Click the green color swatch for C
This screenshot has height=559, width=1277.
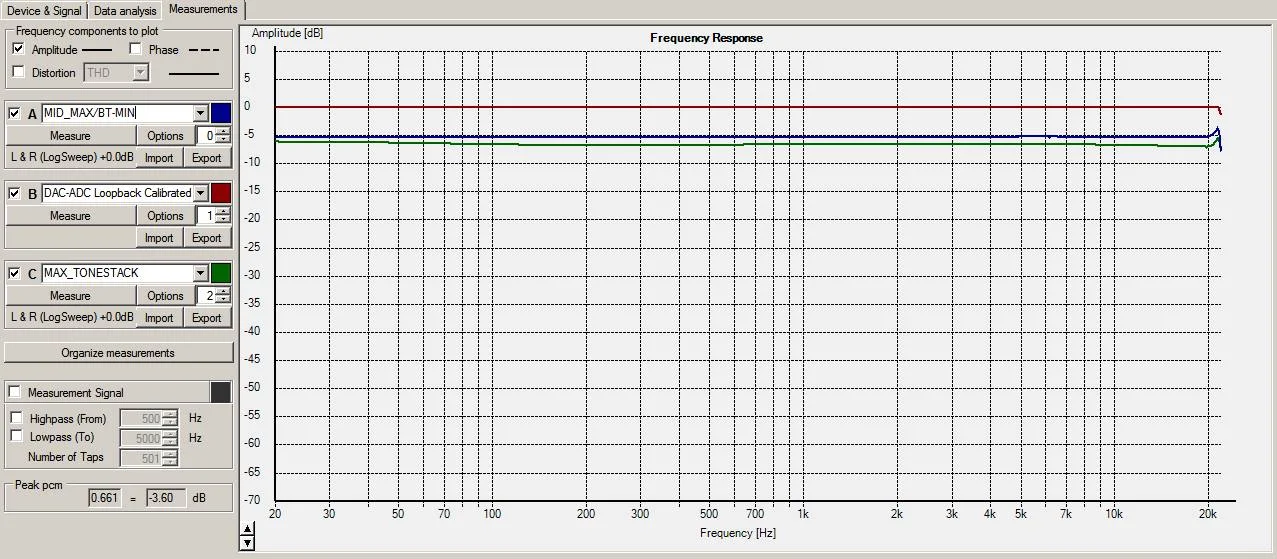pyautogui.click(x=221, y=273)
